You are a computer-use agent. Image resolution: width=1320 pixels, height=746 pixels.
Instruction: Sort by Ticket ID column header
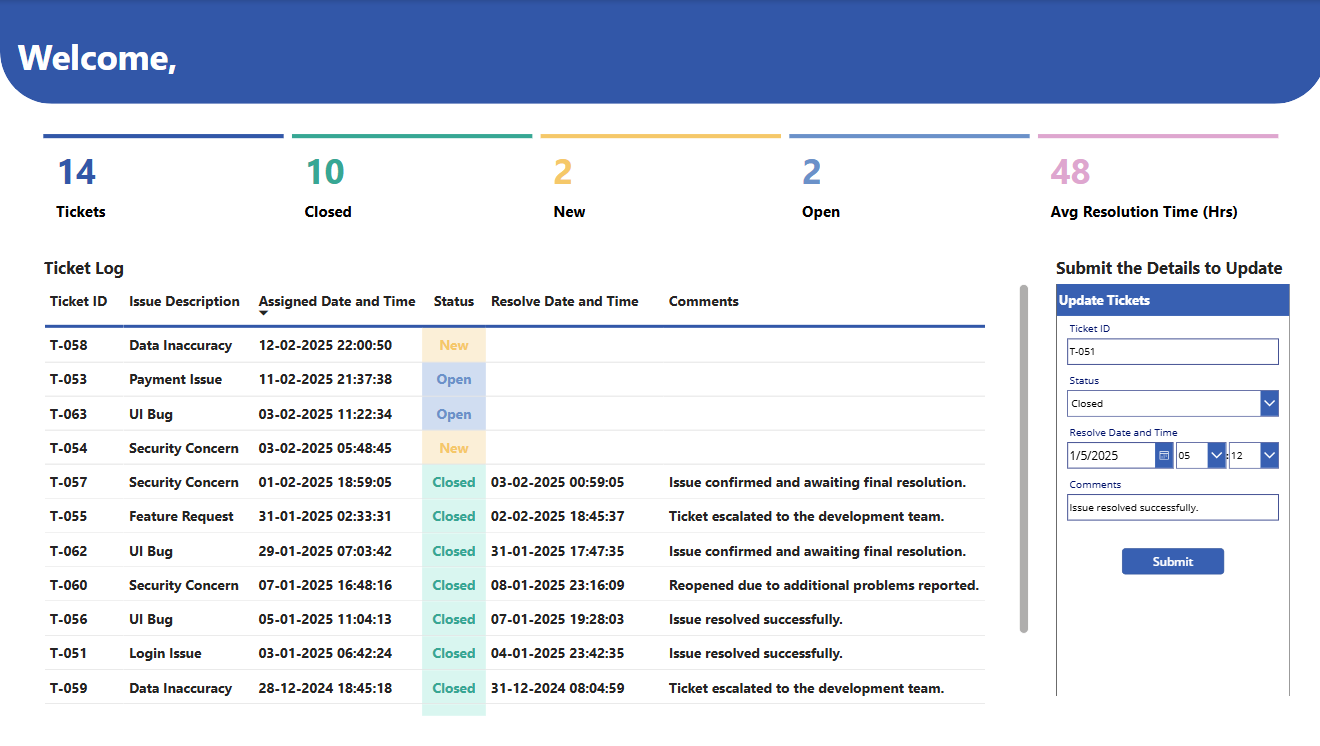(78, 302)
